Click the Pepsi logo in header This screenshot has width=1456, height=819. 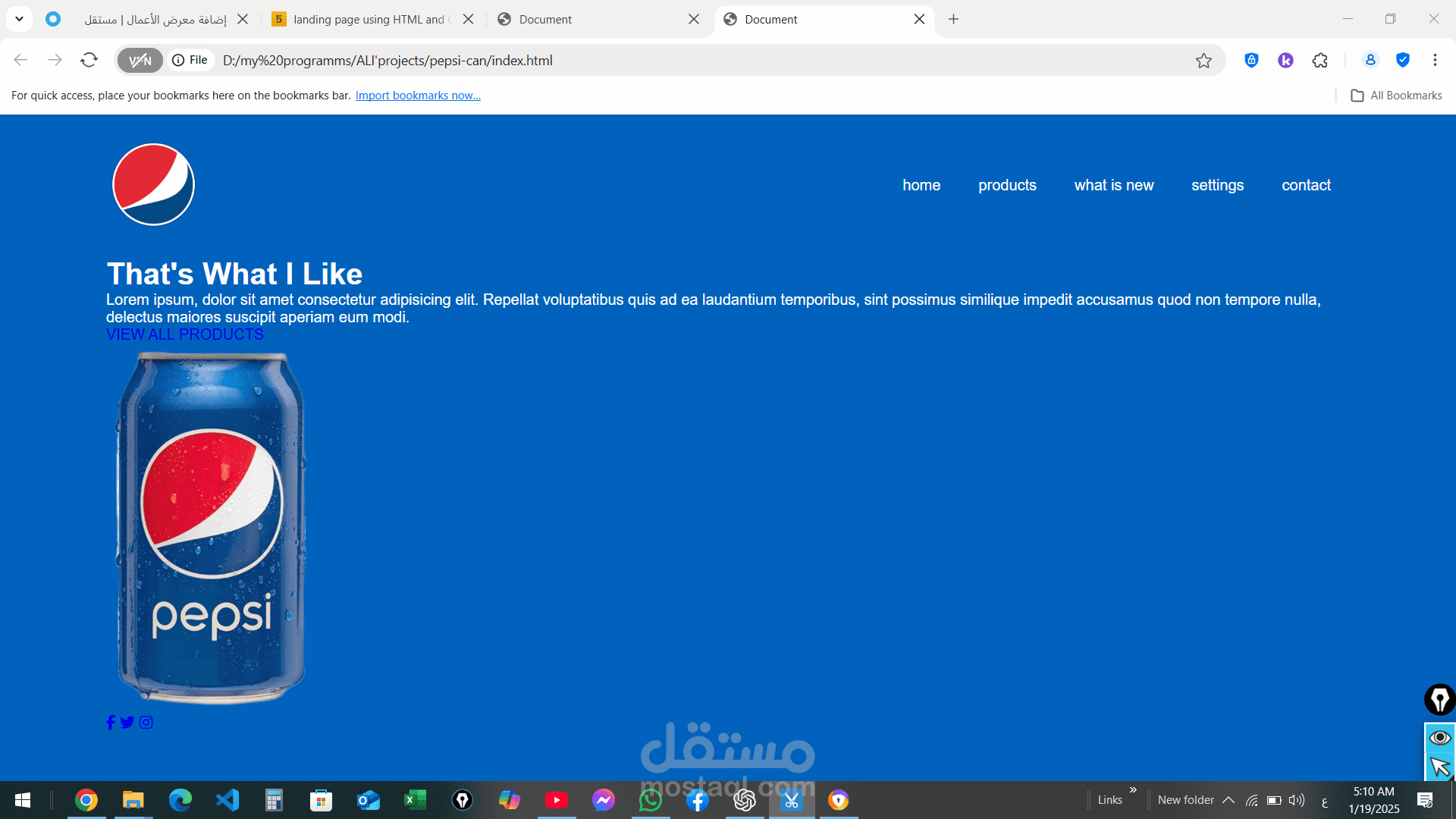coord(153,184)
